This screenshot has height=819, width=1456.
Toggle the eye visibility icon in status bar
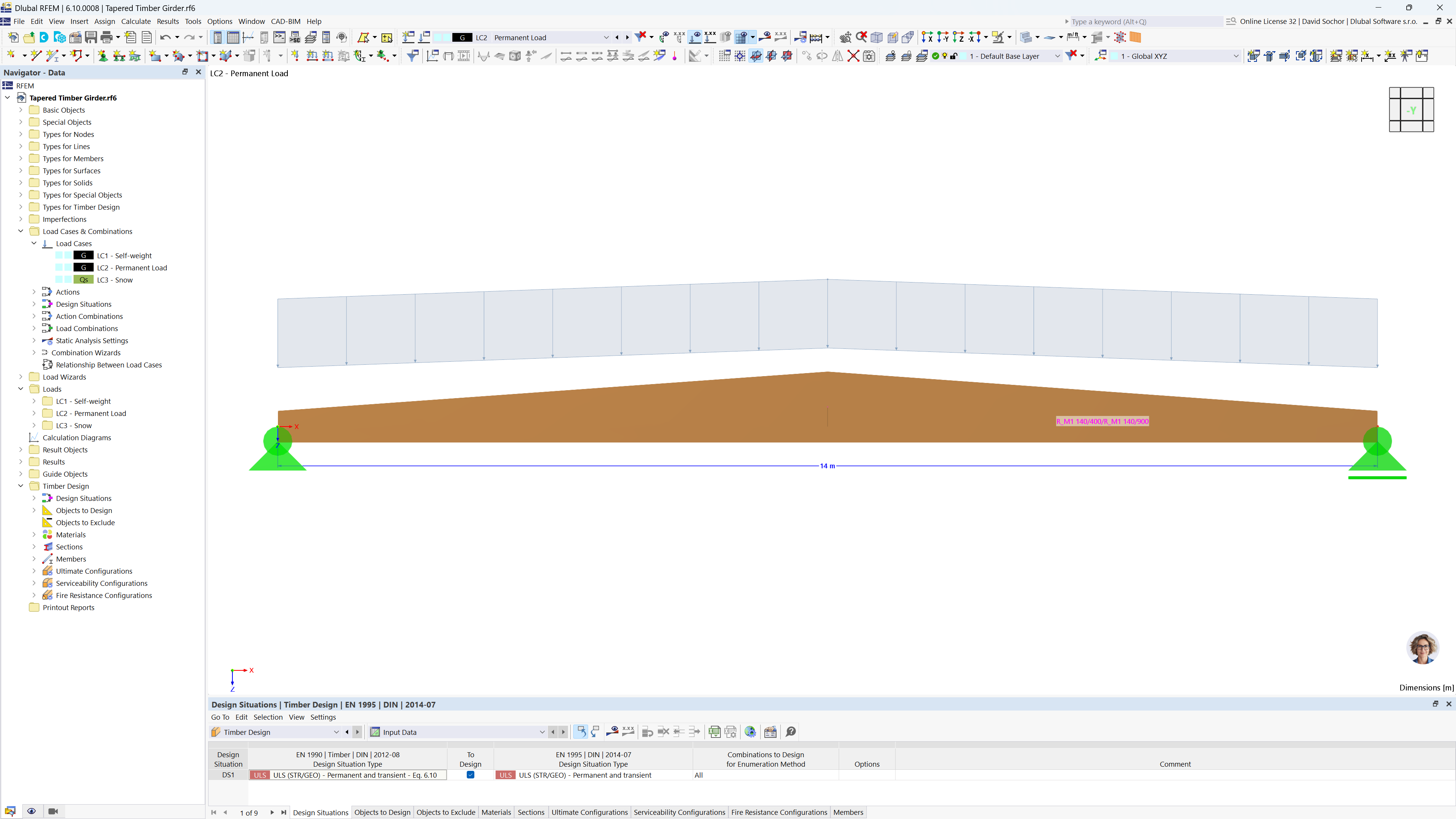pyautogui.click(x=31, y=811)
